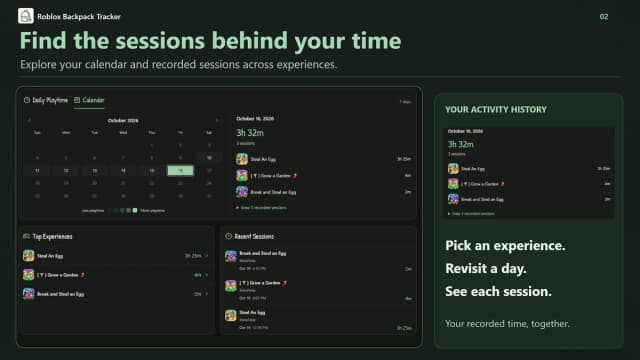The height and width of the screenshot is (360, 640).
Task: Select day 10 in the calendar
Action: 209,158
